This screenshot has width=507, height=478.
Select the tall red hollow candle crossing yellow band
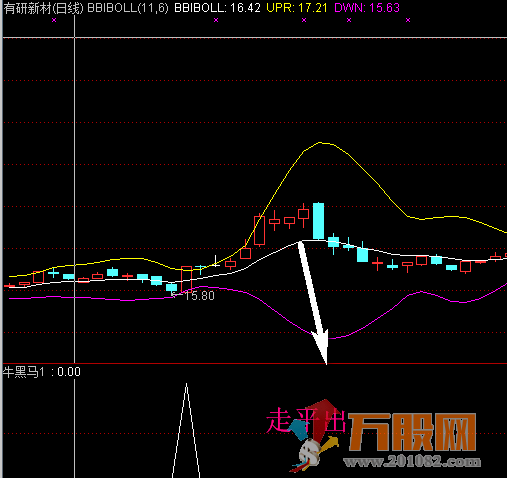point(259,230)
